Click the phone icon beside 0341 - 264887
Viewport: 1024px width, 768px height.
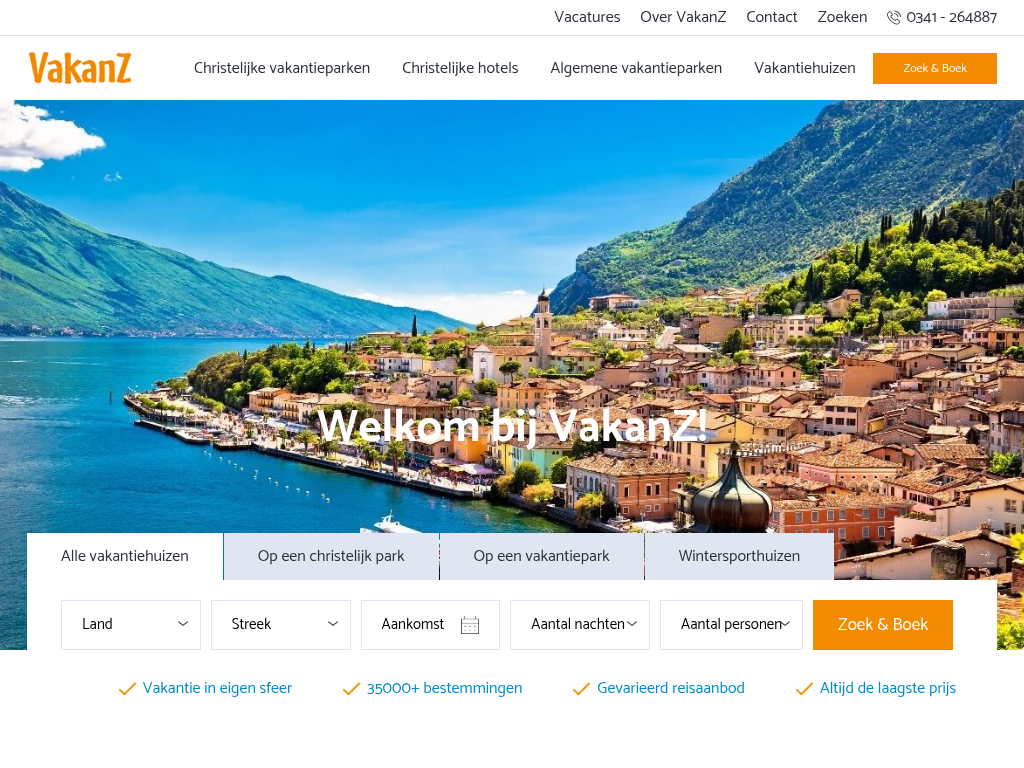(x=893, y=18)
